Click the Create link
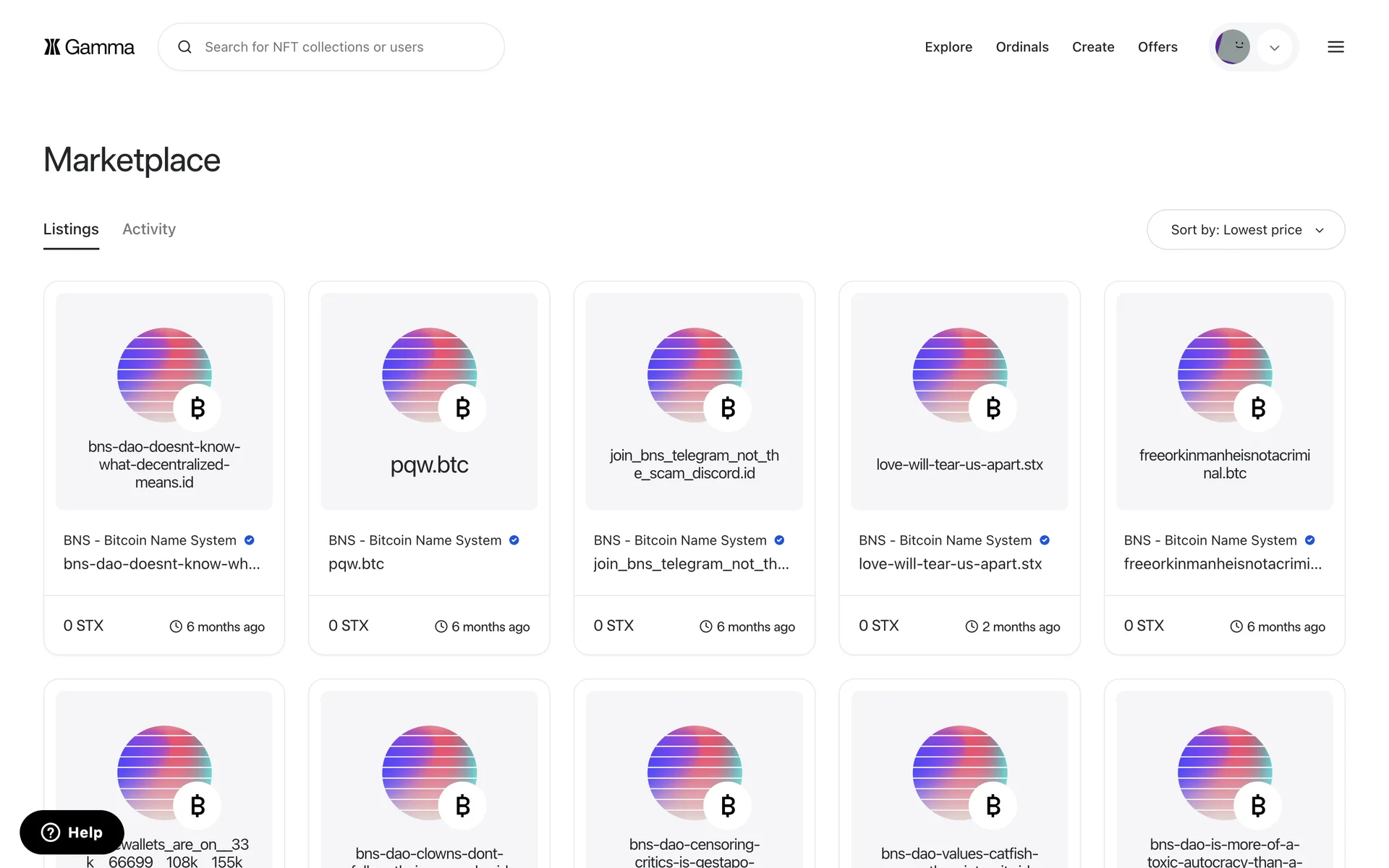 tap(1092, 47)
